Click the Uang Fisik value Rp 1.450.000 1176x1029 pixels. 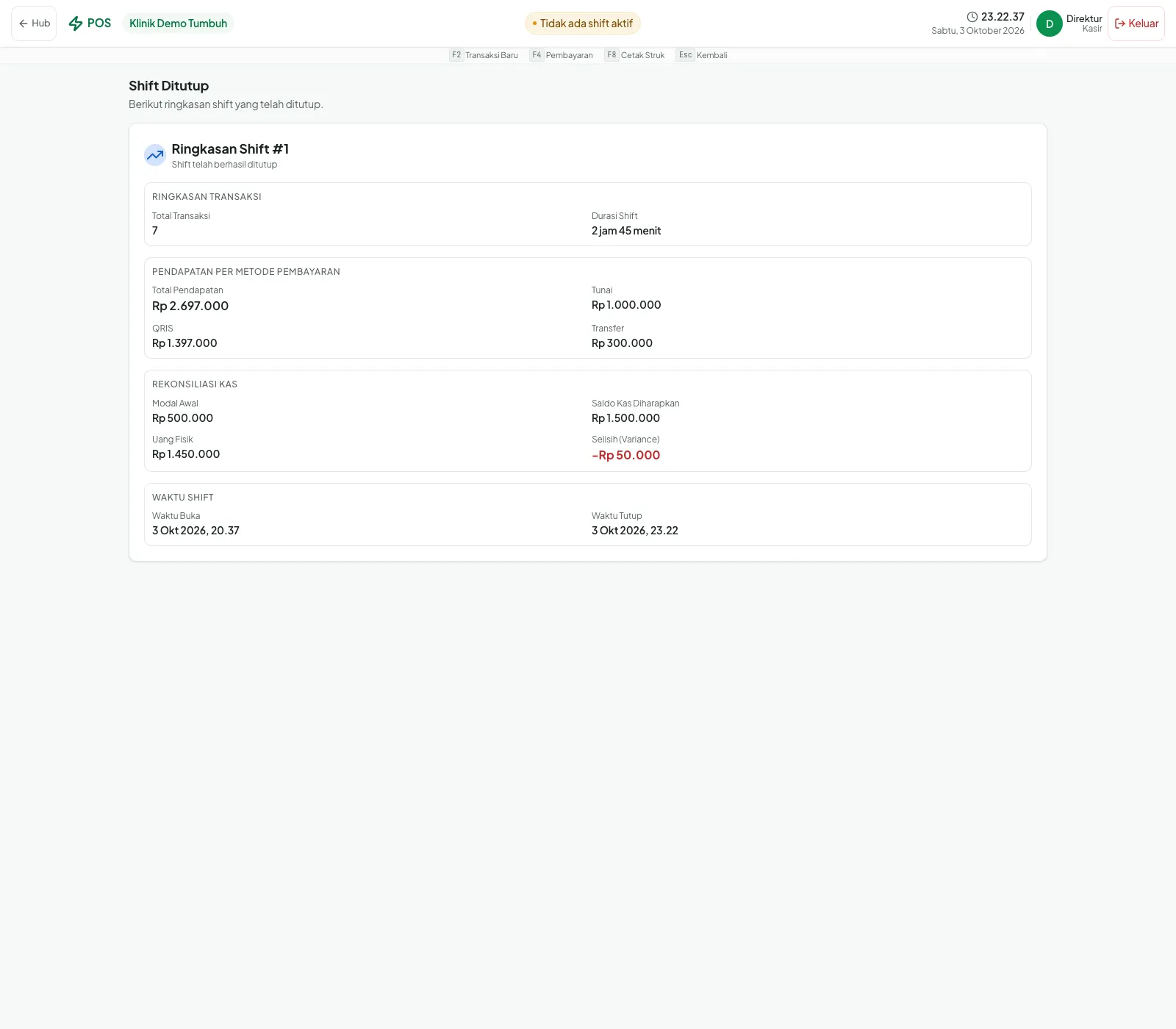click(186, 454)
